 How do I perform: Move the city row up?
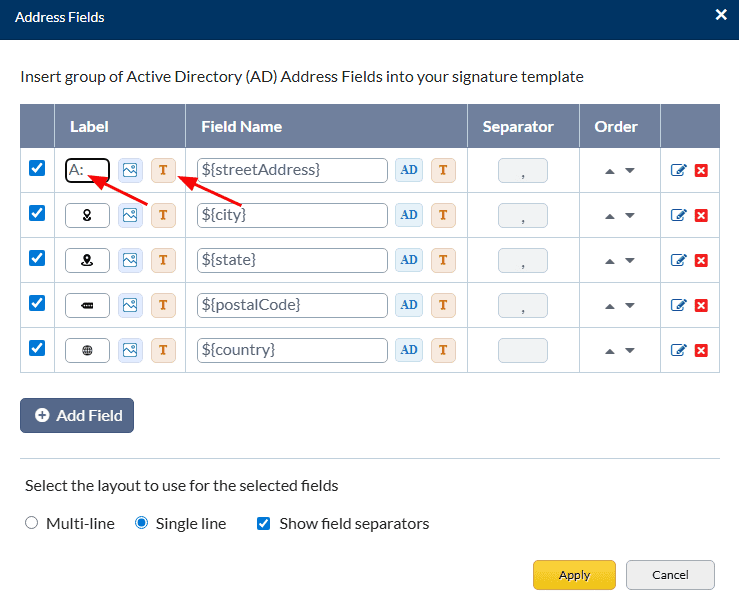[610, 216]
